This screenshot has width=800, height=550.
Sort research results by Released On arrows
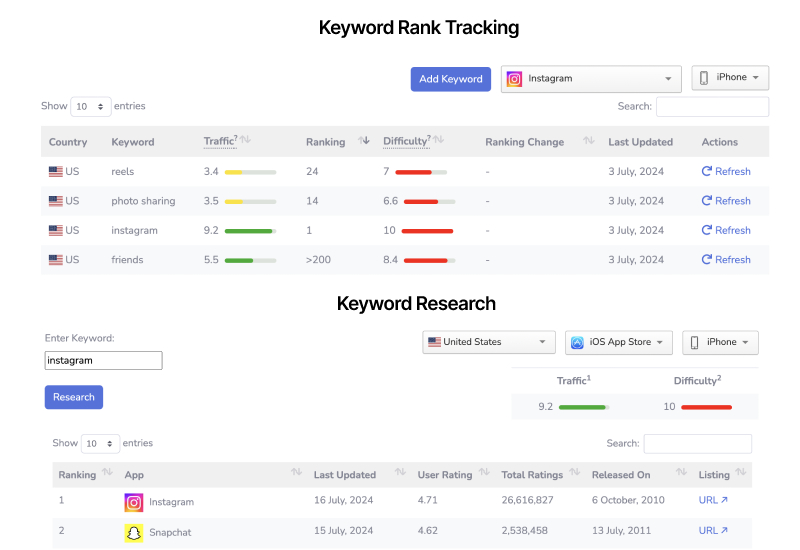tap(681, 472)
